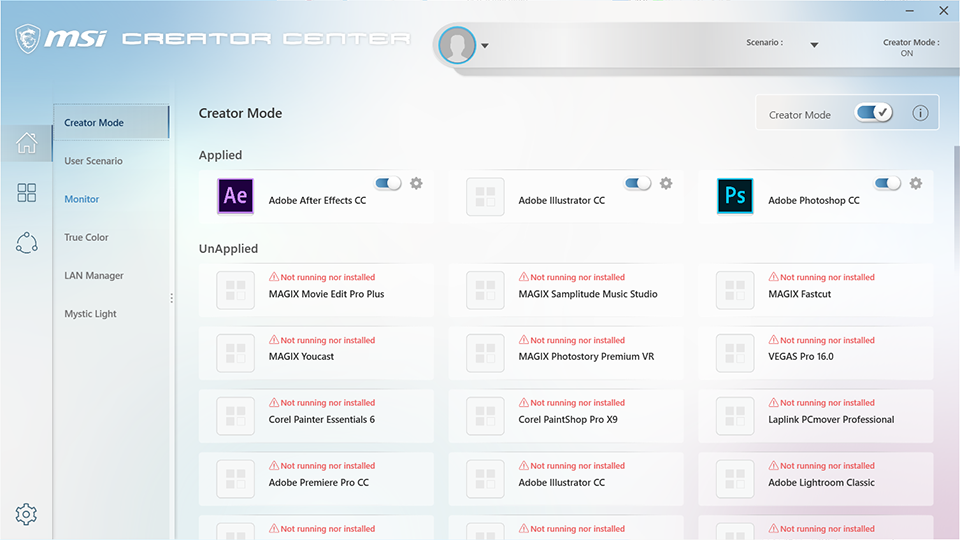Open the Home section in left sidebar
Image resolution: width=960 pixels, height=540 pixels.
(x=26, y=143)
